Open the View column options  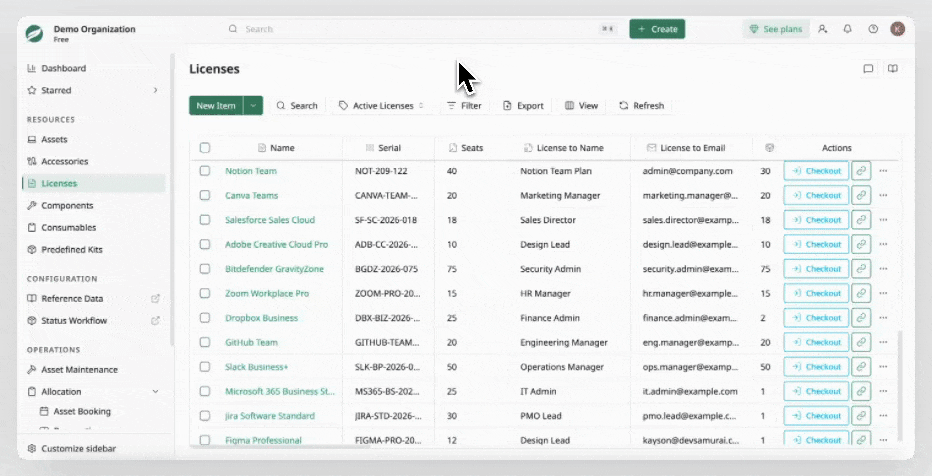click(x=581, y=106)
